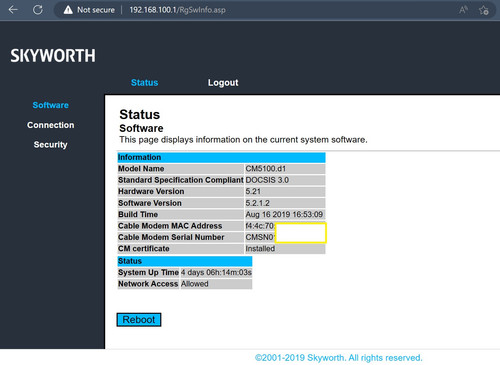Select the Model Name value CM5100.d1
The height and width of the screenshot is (365, 500).
(x=266, y=169)
